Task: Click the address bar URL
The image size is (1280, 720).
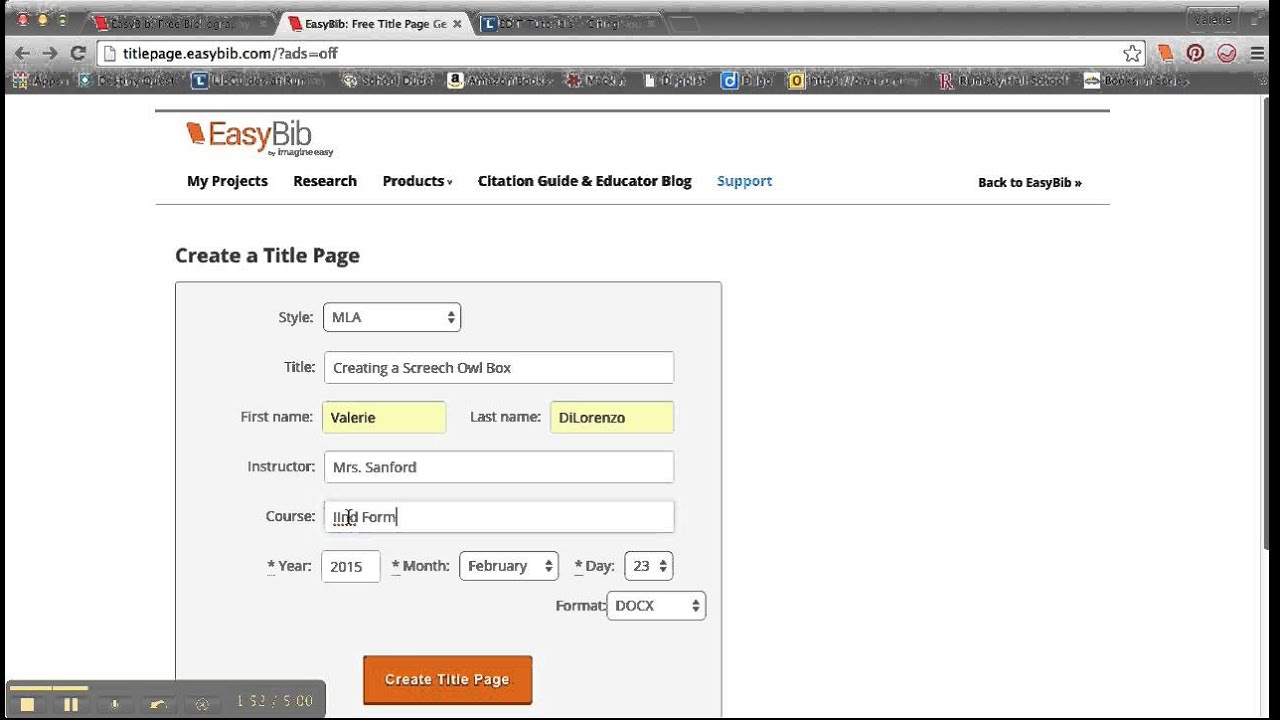Action: (230, 54)
